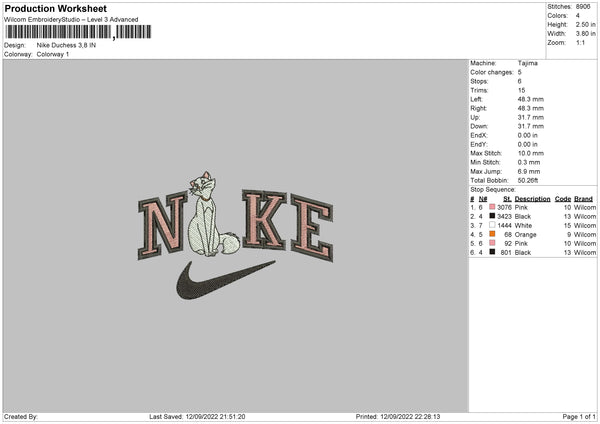The image size is (600, 424).
Task: Click the 'Stop Sequence:' heading
Action: pyautogui.click(x=493, y=189)
